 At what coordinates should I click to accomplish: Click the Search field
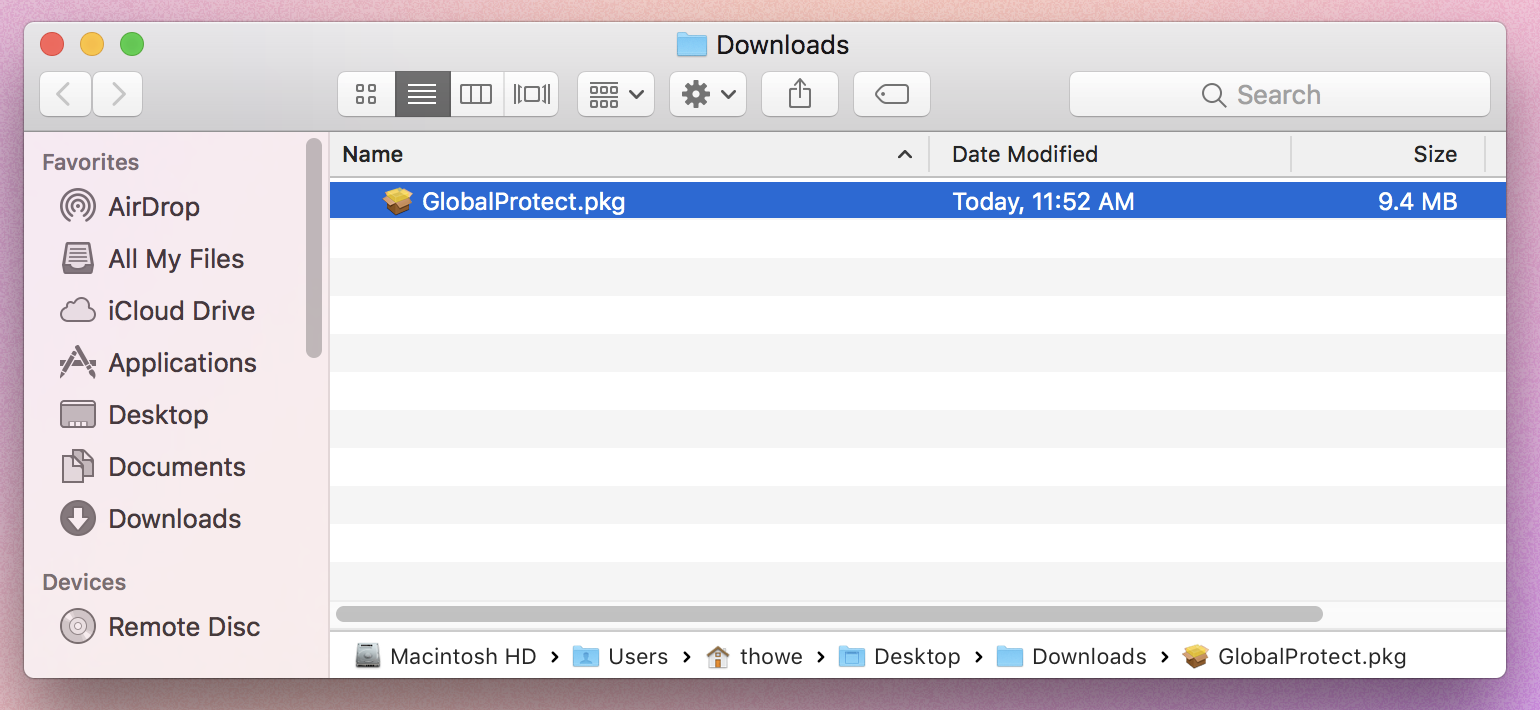(x=1280, y=95)
